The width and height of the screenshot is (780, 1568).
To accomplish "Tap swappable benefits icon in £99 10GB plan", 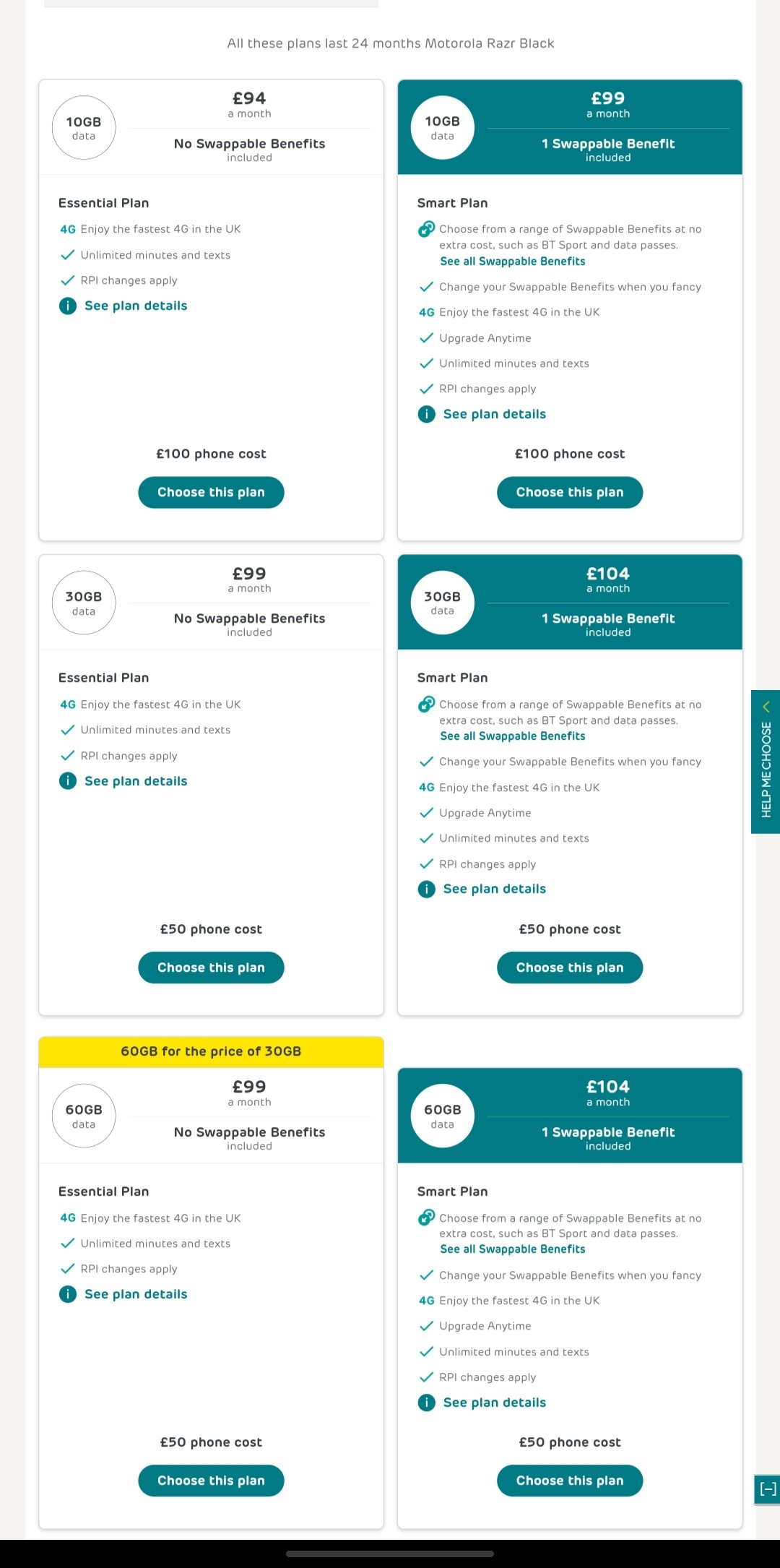I will [x=427, y=229].
